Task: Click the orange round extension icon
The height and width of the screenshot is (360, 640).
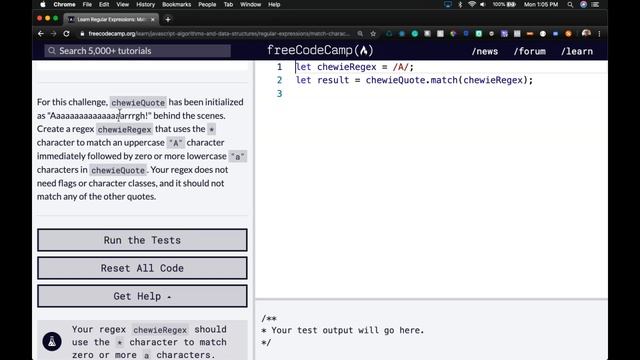Action: (x=568, y=34)
